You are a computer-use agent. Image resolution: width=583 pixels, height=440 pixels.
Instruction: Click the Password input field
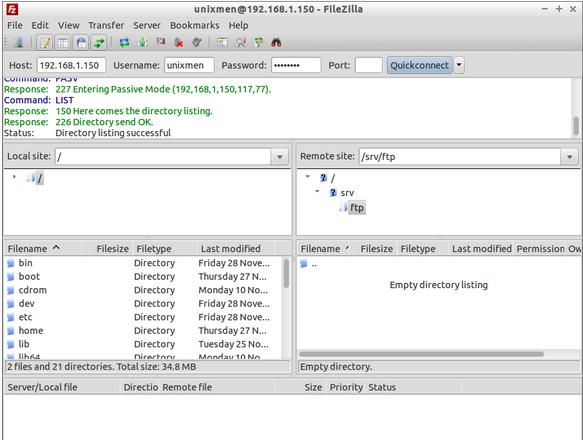[296, 65]
